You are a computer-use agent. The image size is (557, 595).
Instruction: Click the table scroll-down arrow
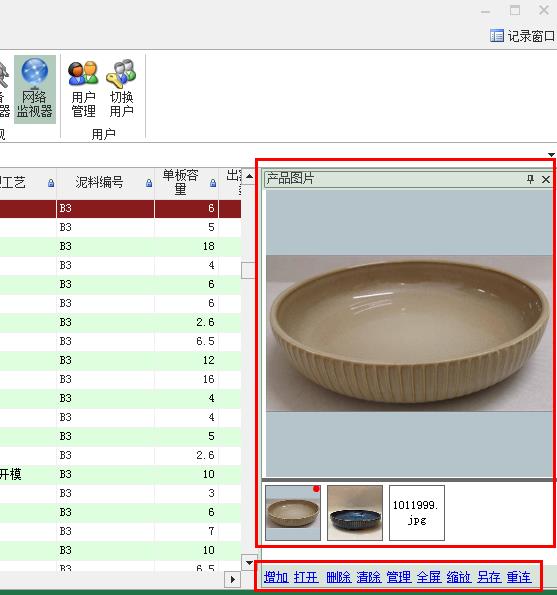pos(249,562)
